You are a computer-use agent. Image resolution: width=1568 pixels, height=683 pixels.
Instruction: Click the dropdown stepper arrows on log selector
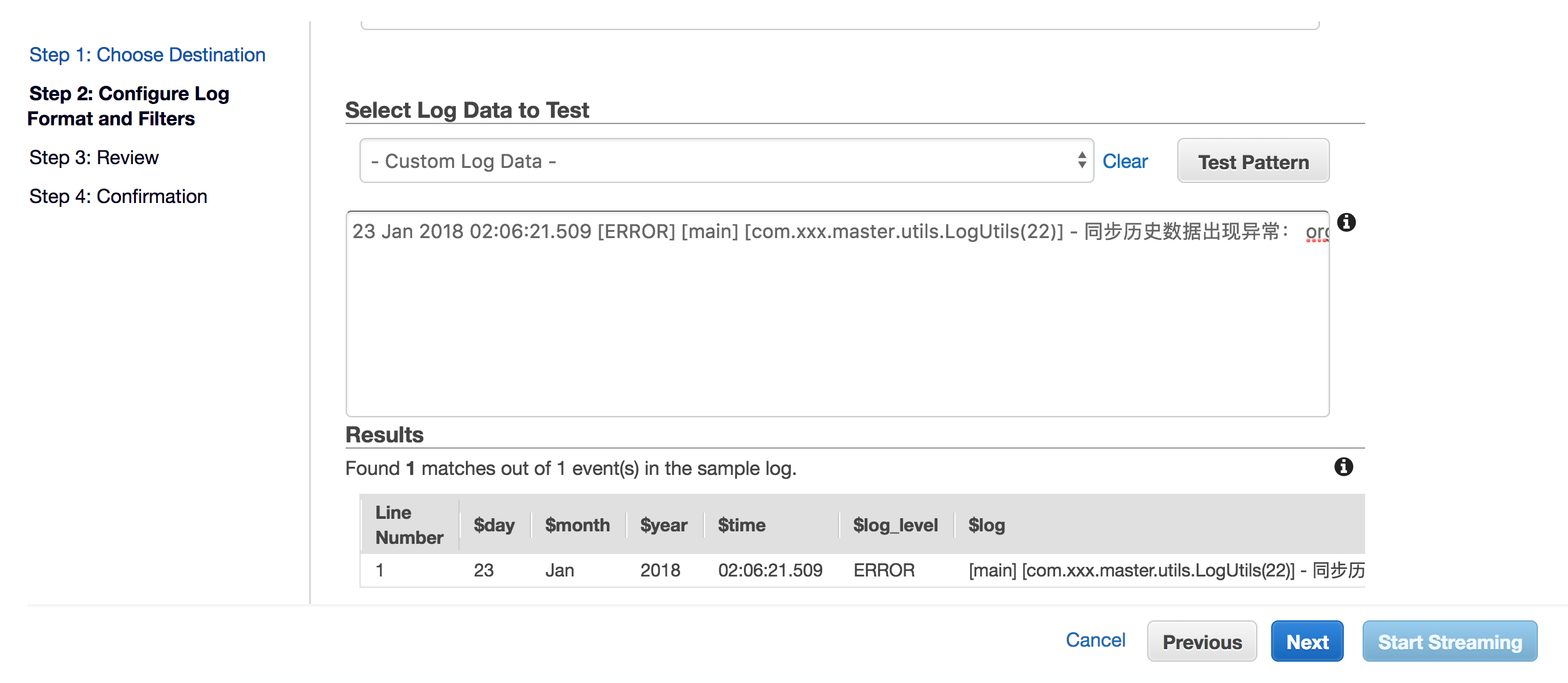point(1081,160)
